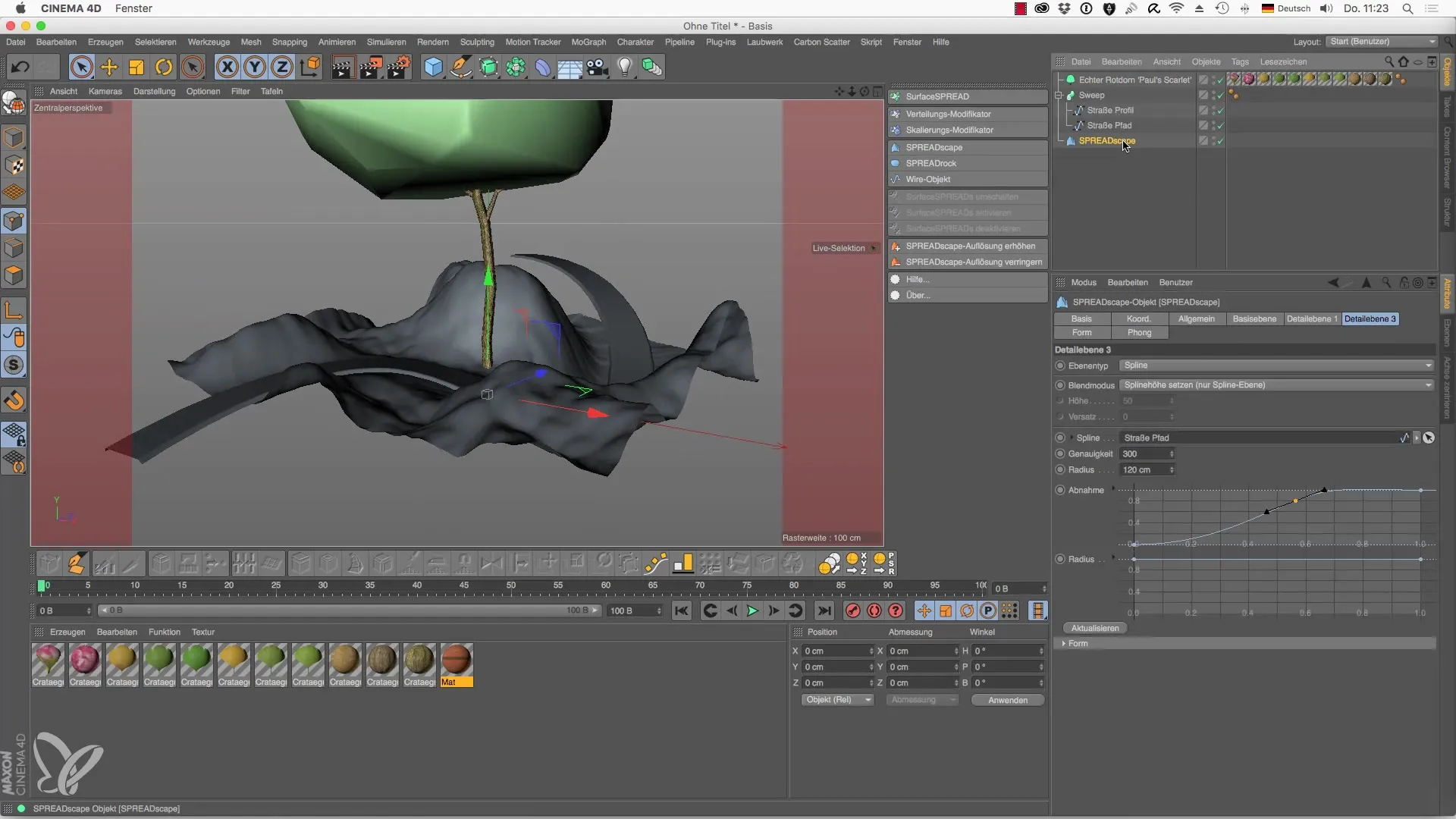Toggle the Z axis lock
The height and width of the screenshot is (819, 1456).
pyautogui.click(x=282, y=67)
